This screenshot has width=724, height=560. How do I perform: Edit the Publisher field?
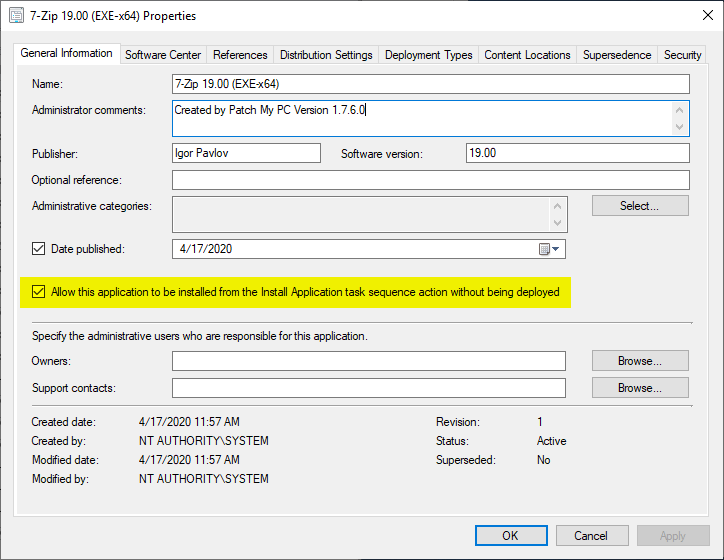246,153
